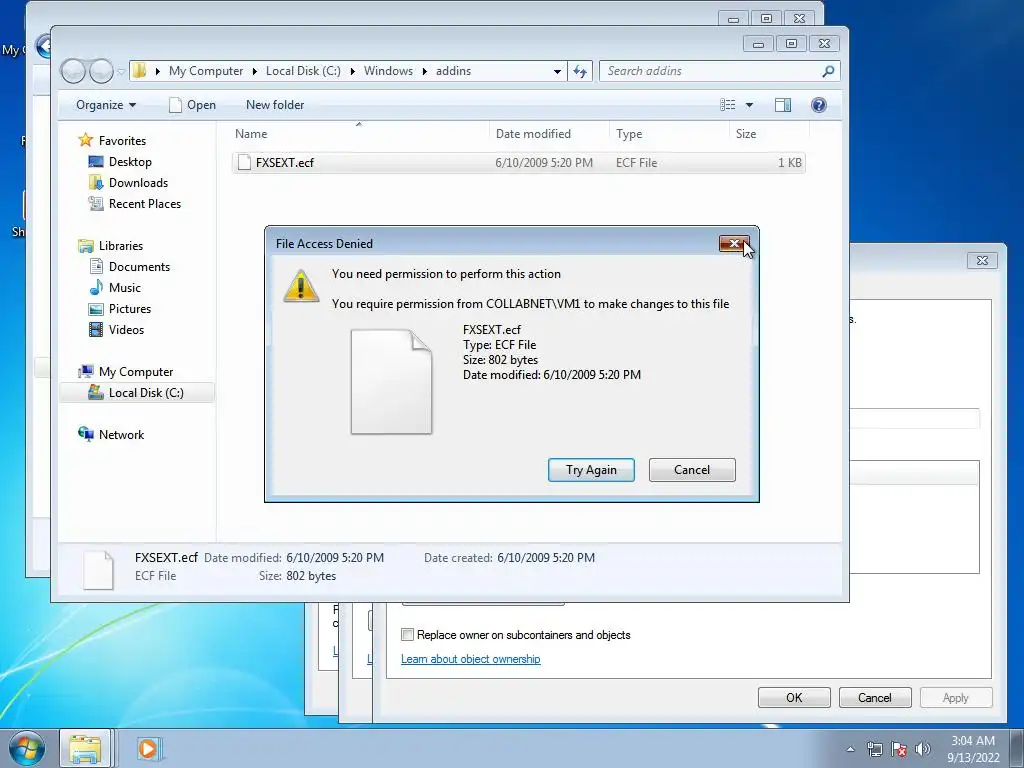This screenshot has height=768, width=1024.
Task: Close the dialog behind Explorer at right
Action: (x=982, y=261)
